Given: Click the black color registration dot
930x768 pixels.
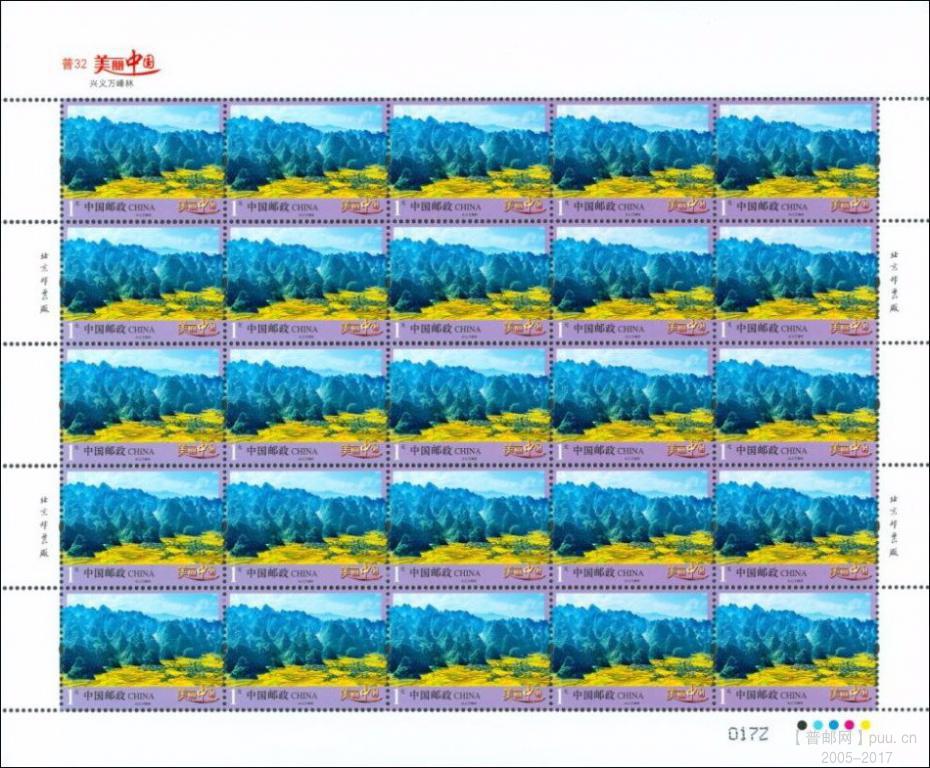Looking at the screenshot, I should click(801, 724).
